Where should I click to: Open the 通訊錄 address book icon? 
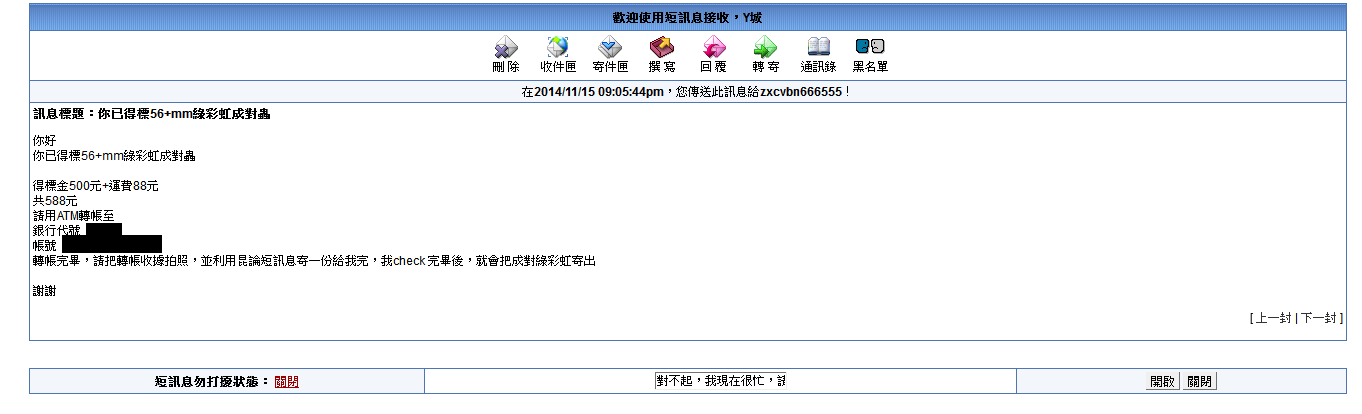pos(818,47)
